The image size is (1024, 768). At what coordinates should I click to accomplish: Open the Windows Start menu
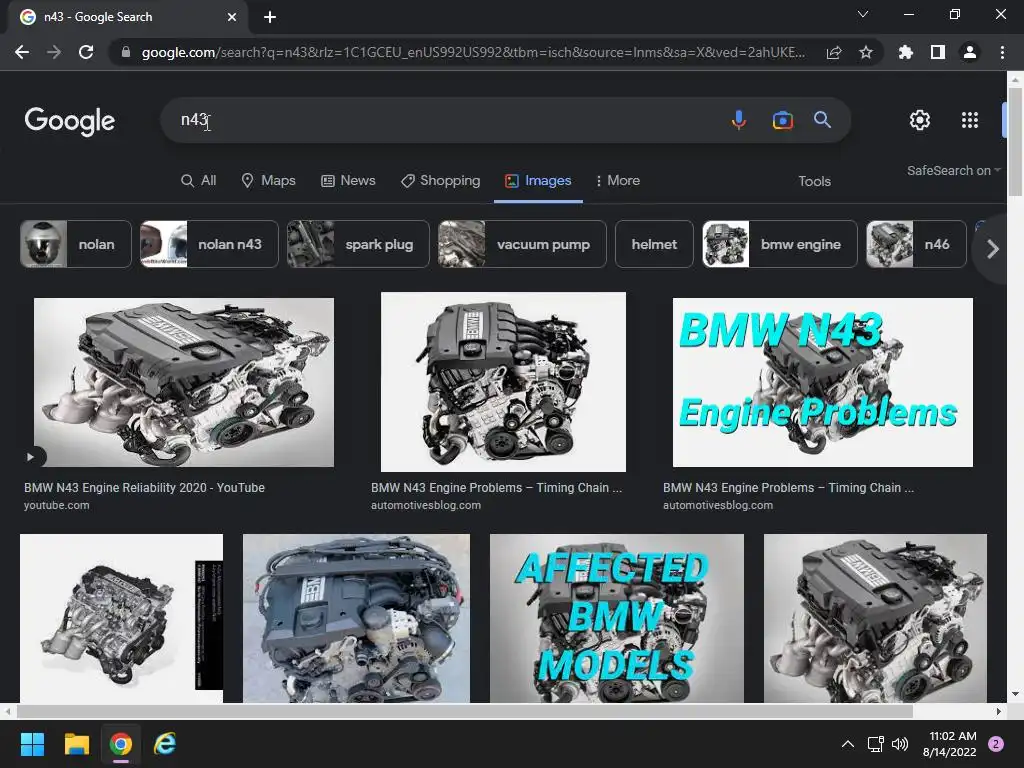(32, 744)
